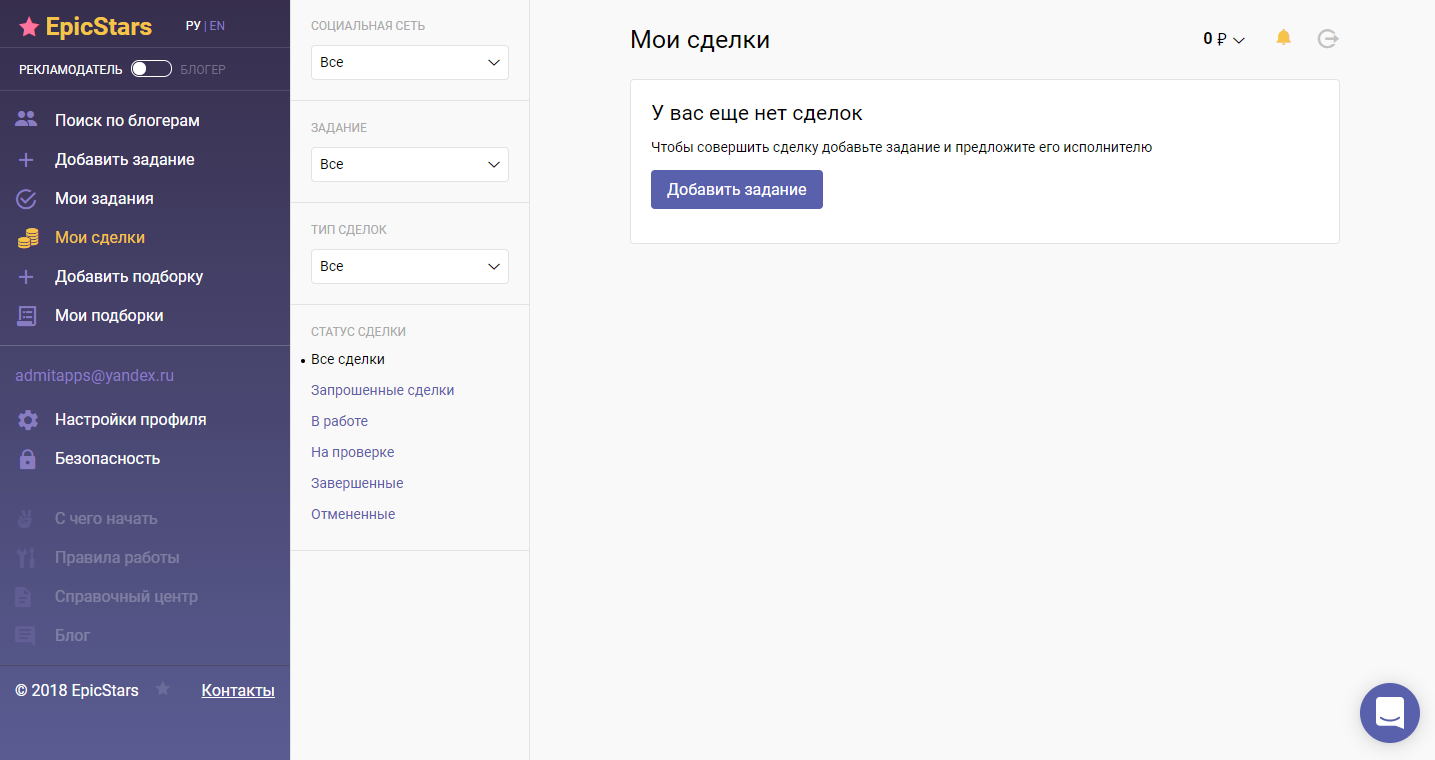
Task: Open notifications via the bell icon
Action: click(1284, 38)
